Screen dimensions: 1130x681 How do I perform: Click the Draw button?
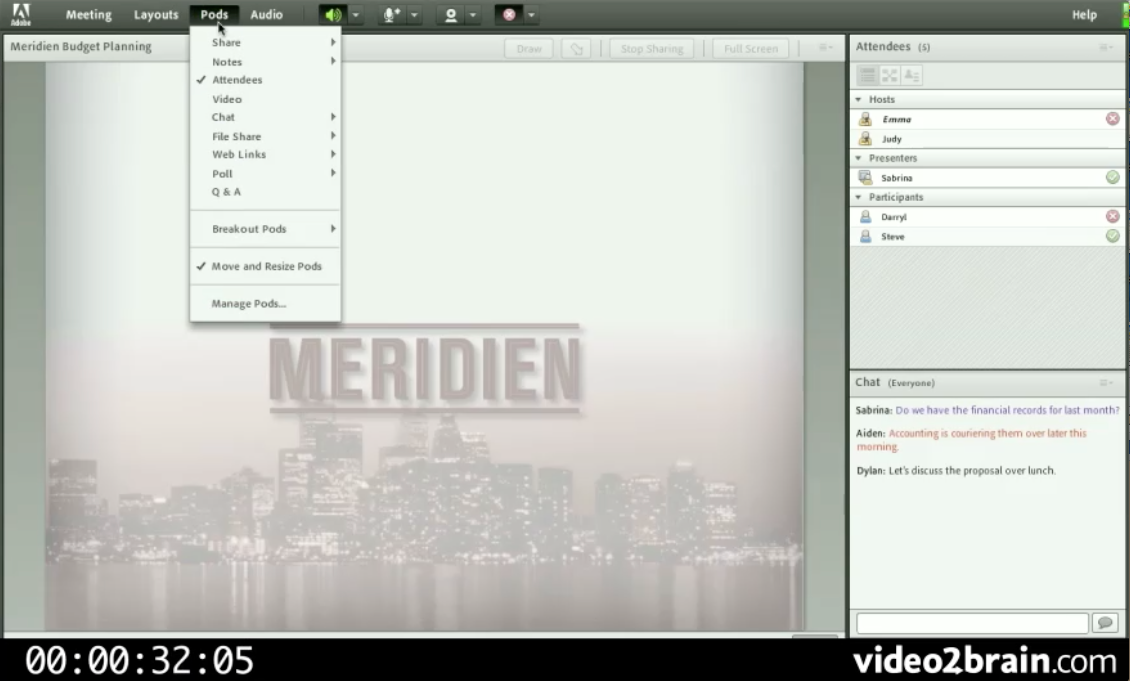click(x=529, y=49)
